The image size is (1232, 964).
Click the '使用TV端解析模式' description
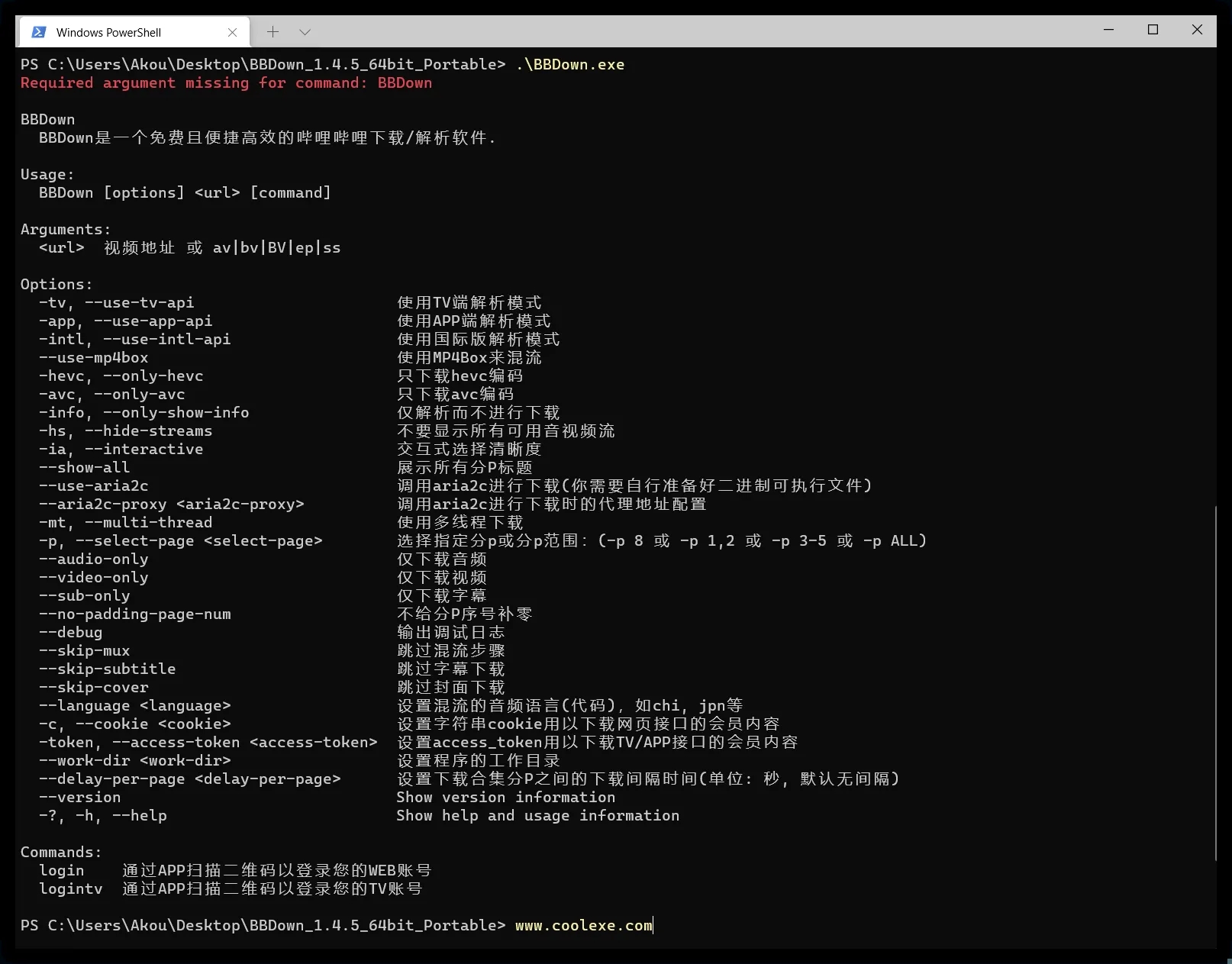(469, 302)
